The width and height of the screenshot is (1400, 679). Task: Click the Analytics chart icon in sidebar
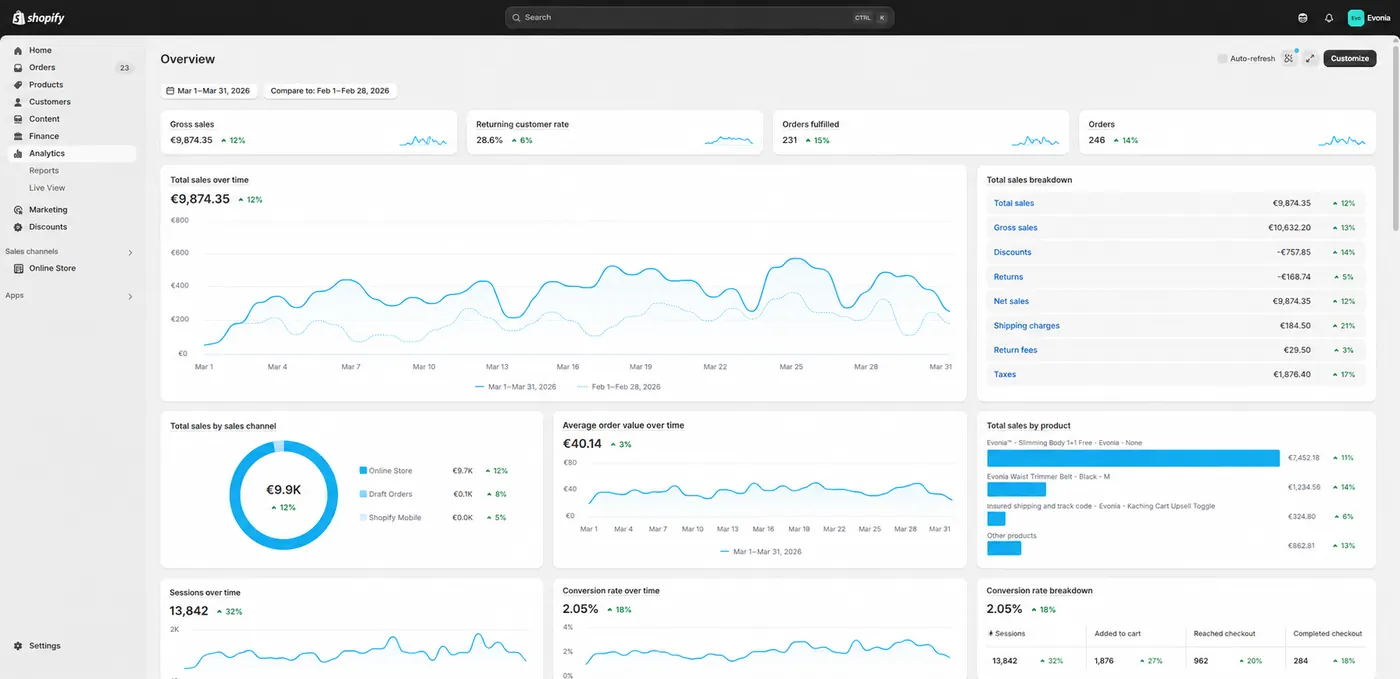tap(18, 153)
